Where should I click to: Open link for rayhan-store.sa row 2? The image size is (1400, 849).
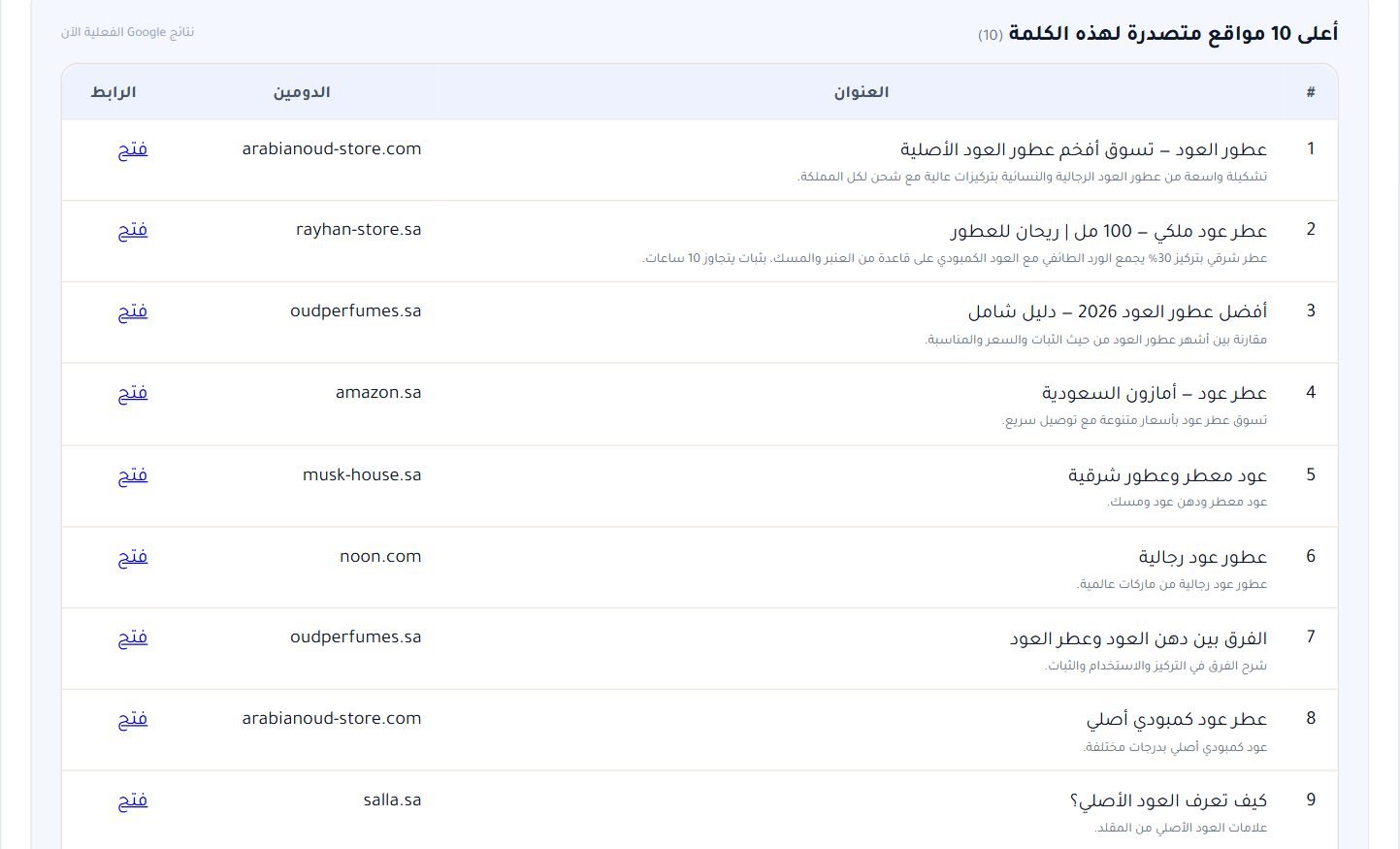[x=133, y=230]
